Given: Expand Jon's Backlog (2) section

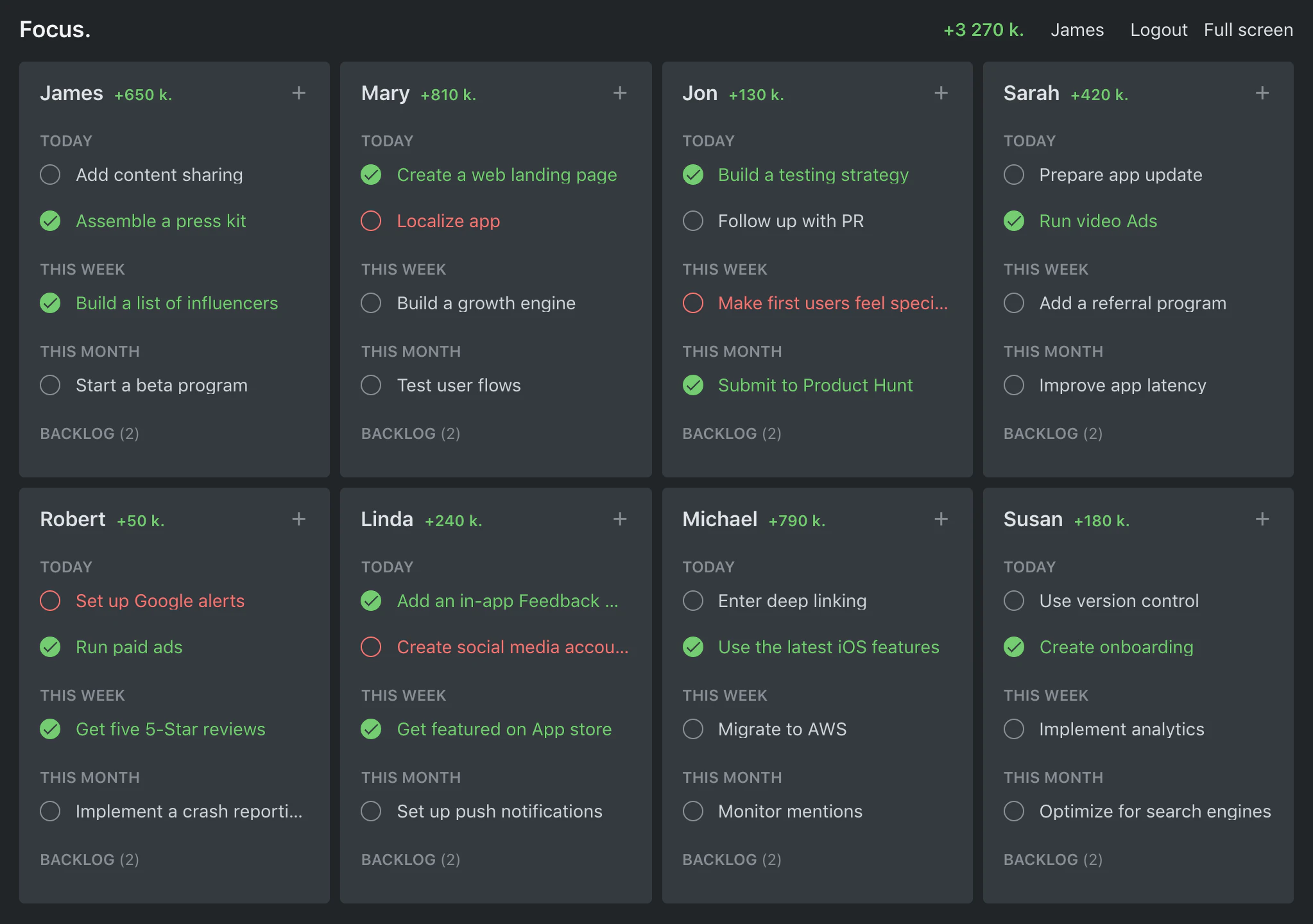Looking at the screenshot, I should pyautogui.click(x=732, y=434).
